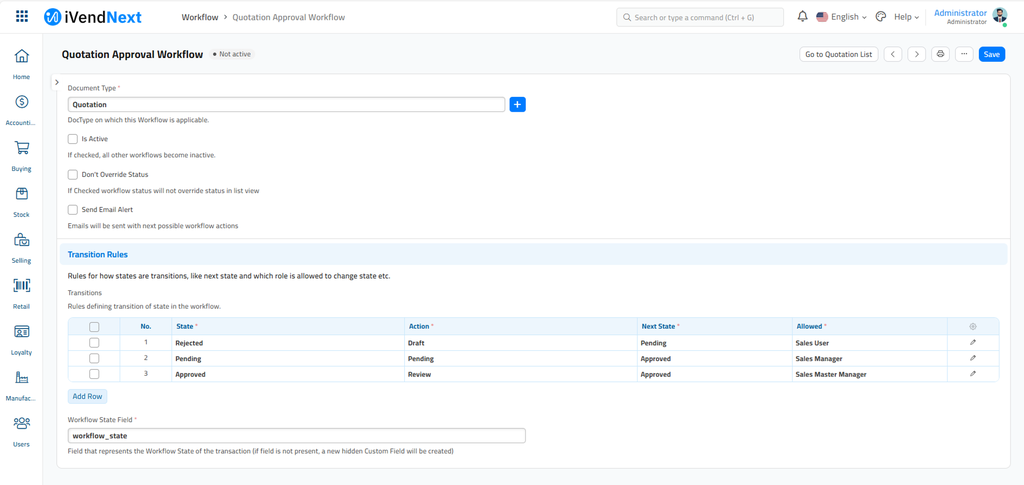This screenshot has height=485, width=1024.
Task: Open the Buying module in sidebar
Action: coord(21,149)
